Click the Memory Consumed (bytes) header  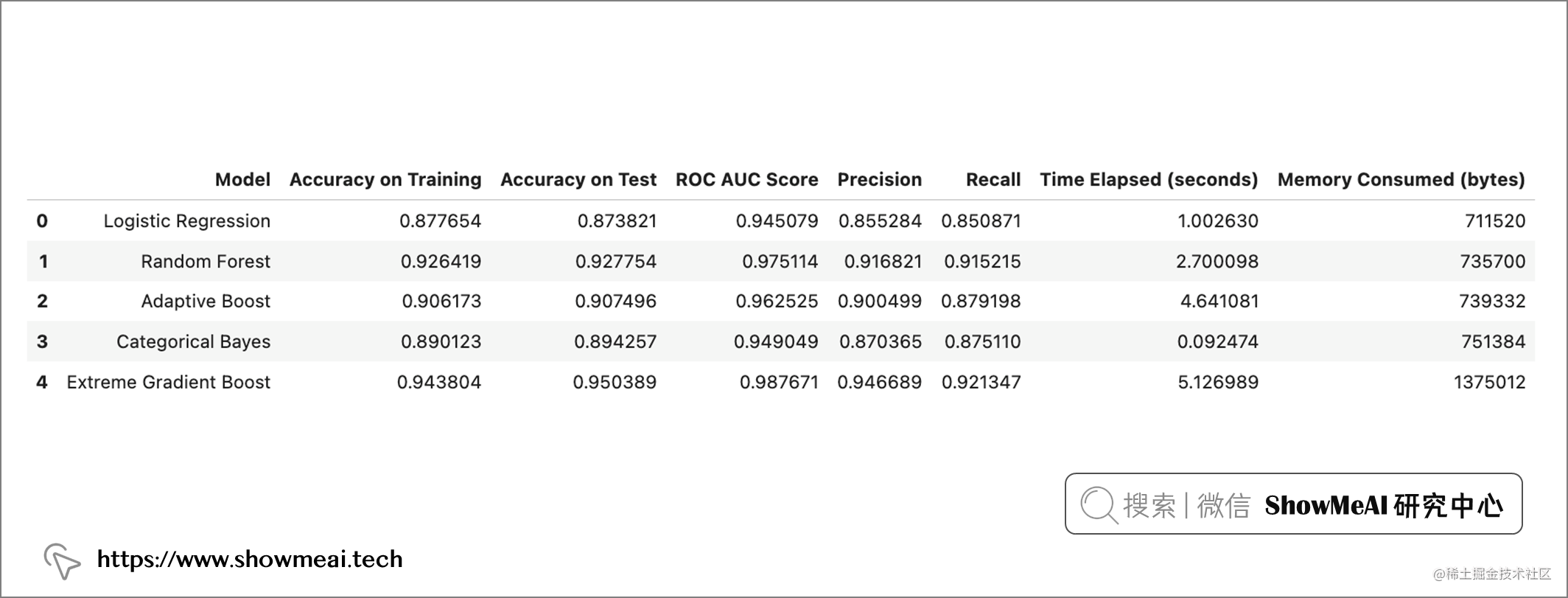(x=1401, y=180)
